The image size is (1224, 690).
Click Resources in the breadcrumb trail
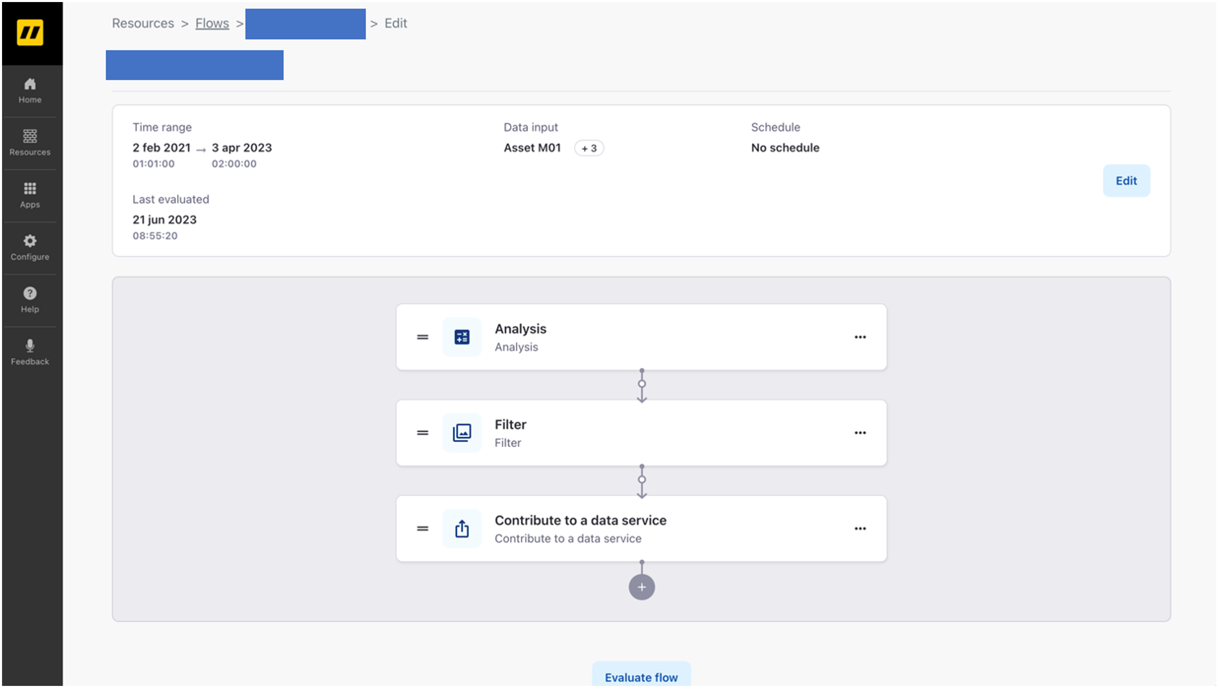[143, 23]
